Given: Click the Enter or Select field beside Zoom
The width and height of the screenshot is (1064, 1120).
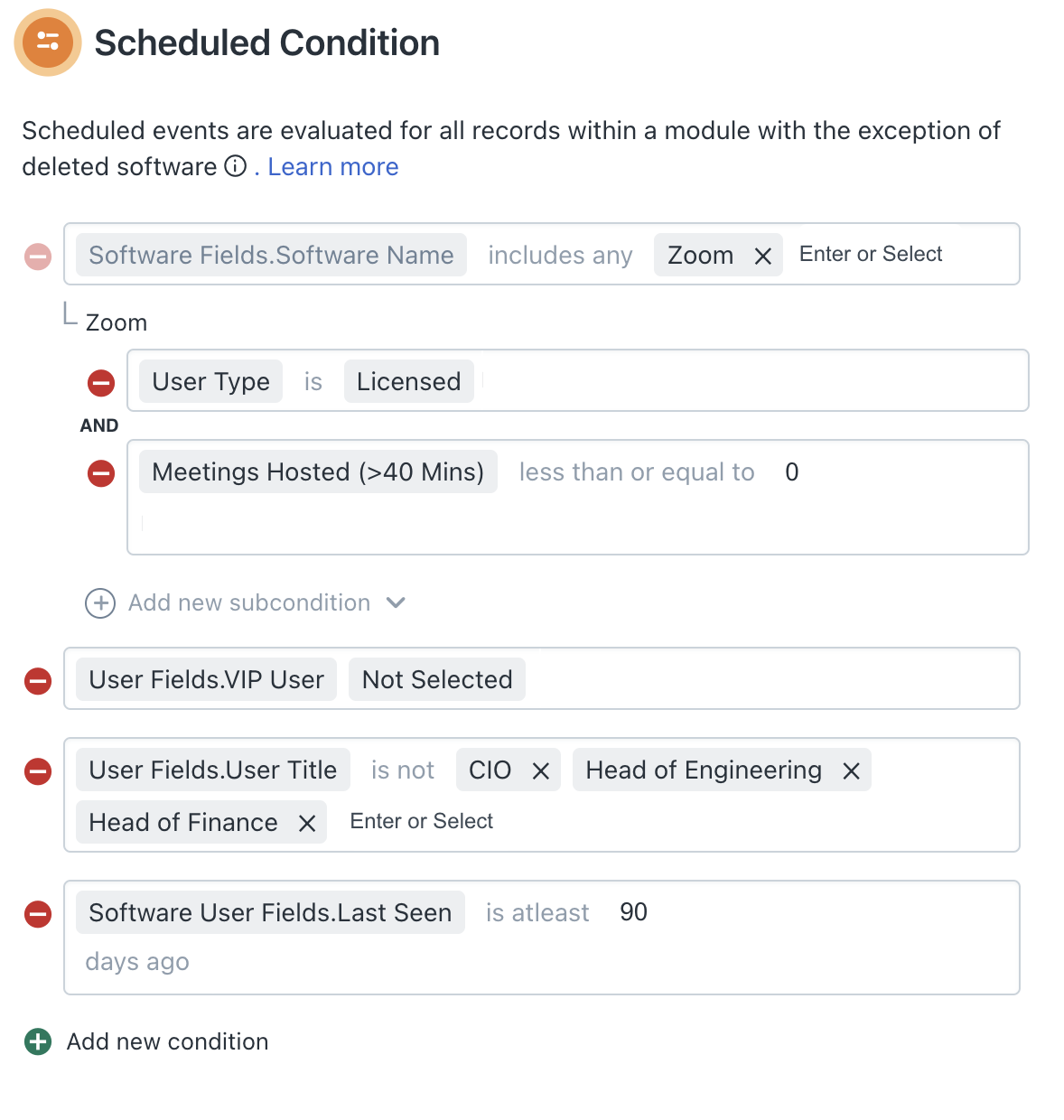Looking at the screenshot, I should pos(871,255).
